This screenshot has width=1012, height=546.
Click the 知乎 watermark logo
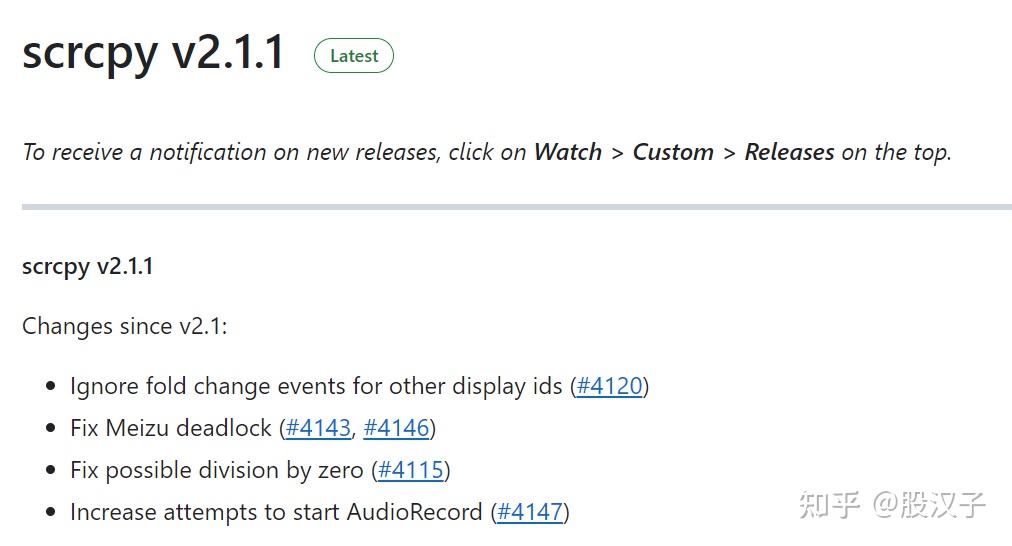tap(829, 505)
